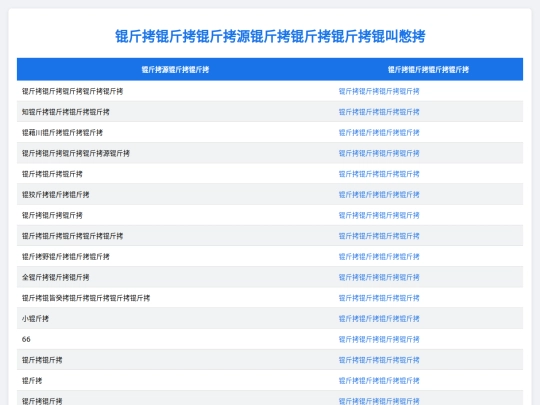Open the link in the 锟皆凤拷 row

(379, 298)
